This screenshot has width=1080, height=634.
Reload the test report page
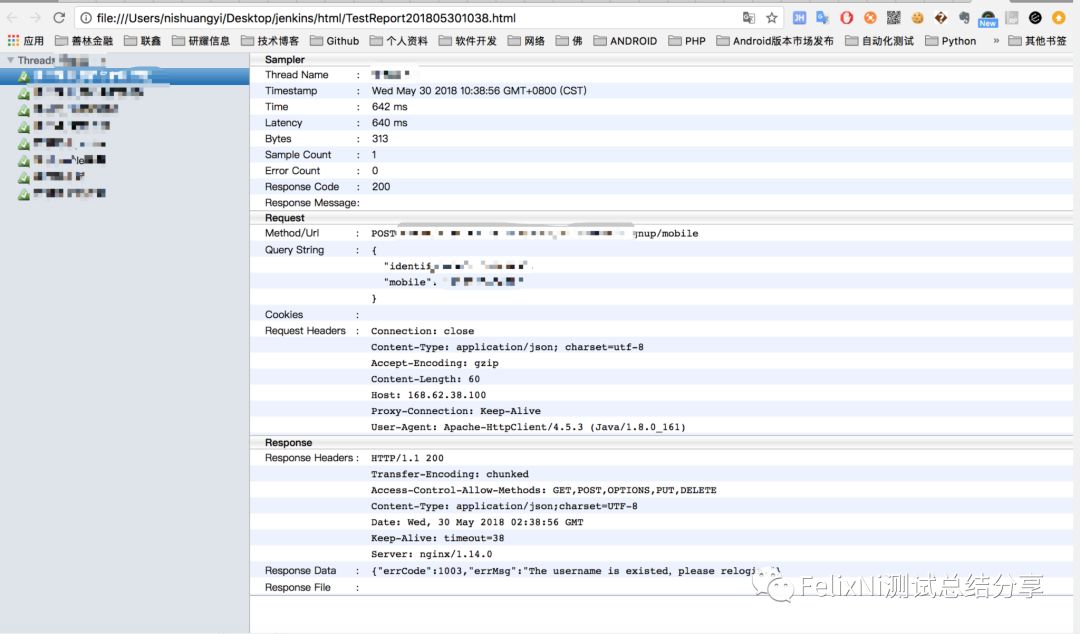tap(59, 18)
